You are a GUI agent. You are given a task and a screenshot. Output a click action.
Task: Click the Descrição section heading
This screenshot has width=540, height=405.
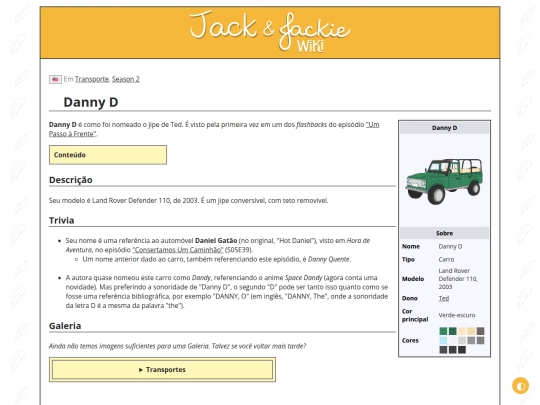[71, 180]
